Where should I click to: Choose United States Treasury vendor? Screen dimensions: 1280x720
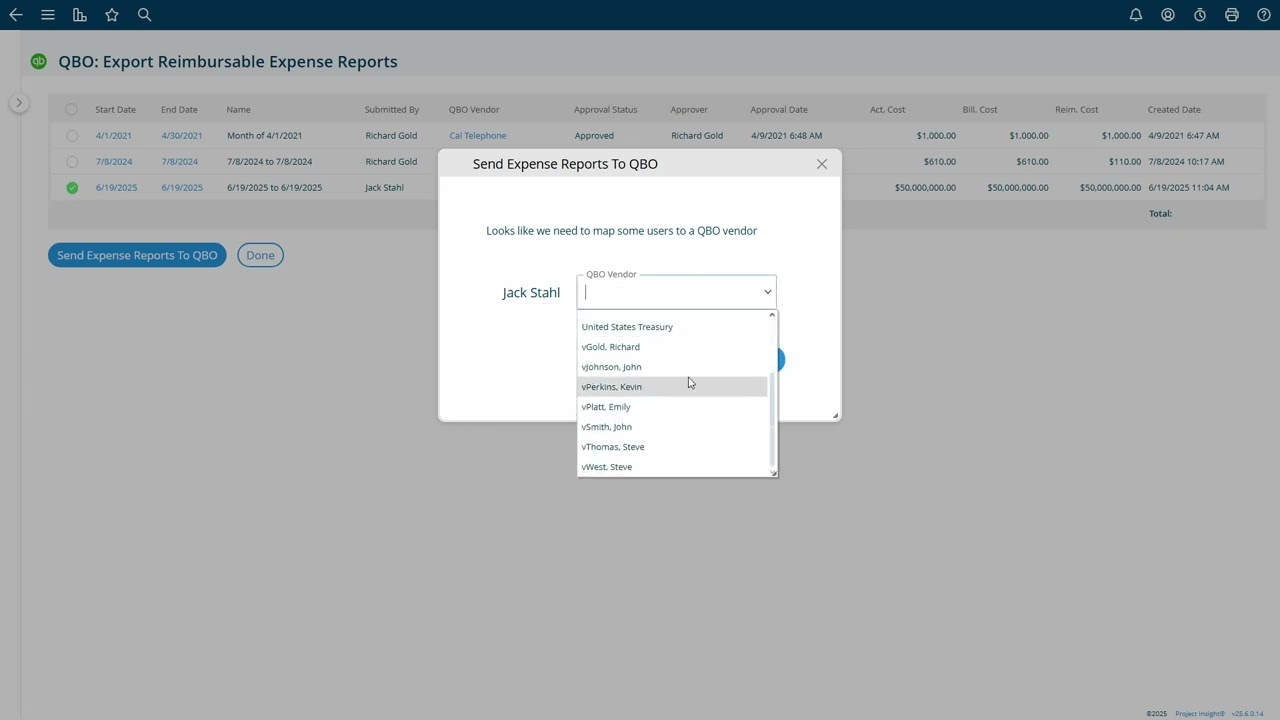(x=672, y=327)
